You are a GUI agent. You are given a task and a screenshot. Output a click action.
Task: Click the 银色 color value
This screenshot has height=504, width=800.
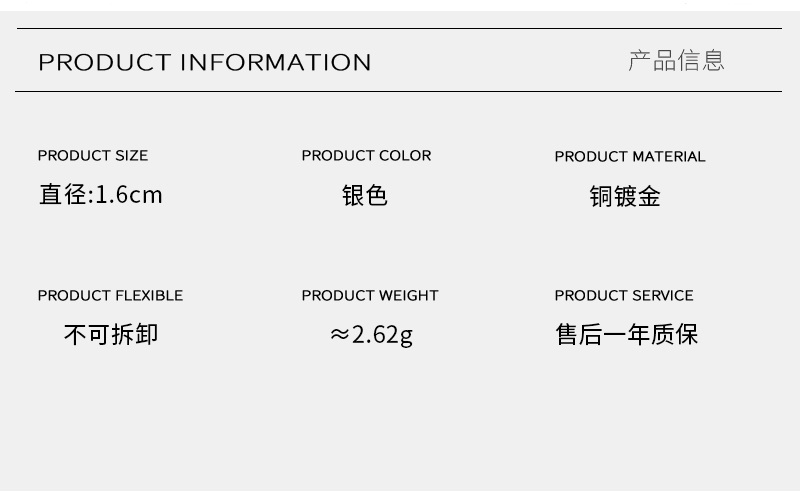point(365,195)
